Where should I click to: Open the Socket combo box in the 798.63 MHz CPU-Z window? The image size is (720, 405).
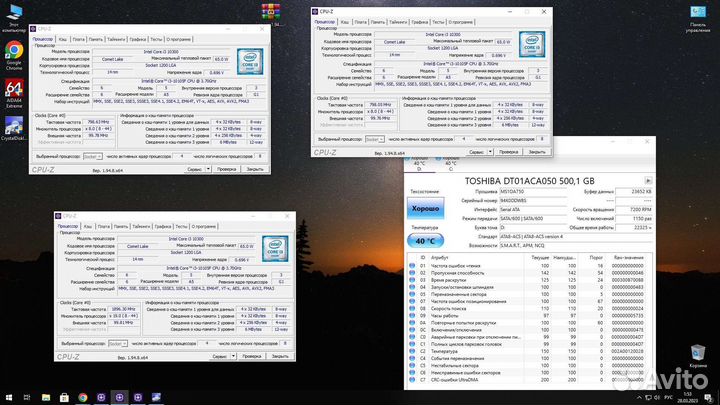tap(92, 156)
